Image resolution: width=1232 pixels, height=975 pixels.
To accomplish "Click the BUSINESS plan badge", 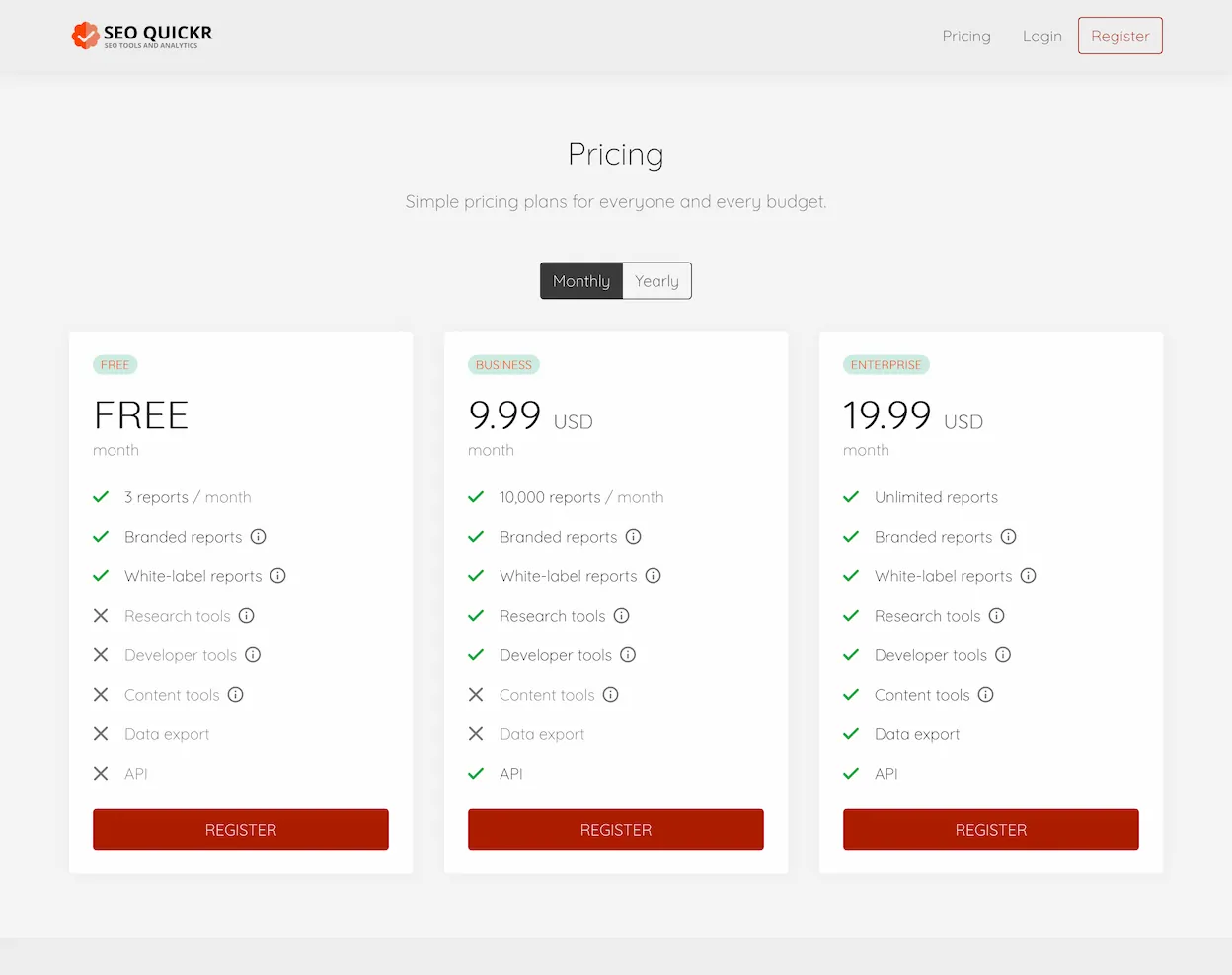I will click(x=503, y=364).
